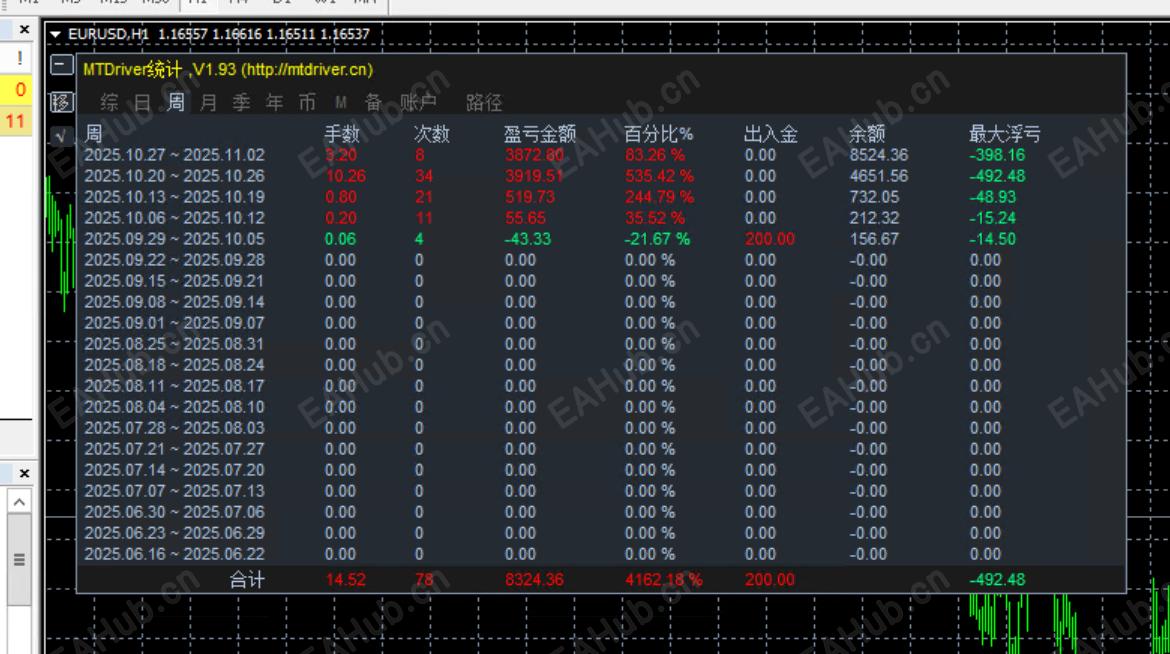Click the 盈亏金额 column header

point(539,134)
